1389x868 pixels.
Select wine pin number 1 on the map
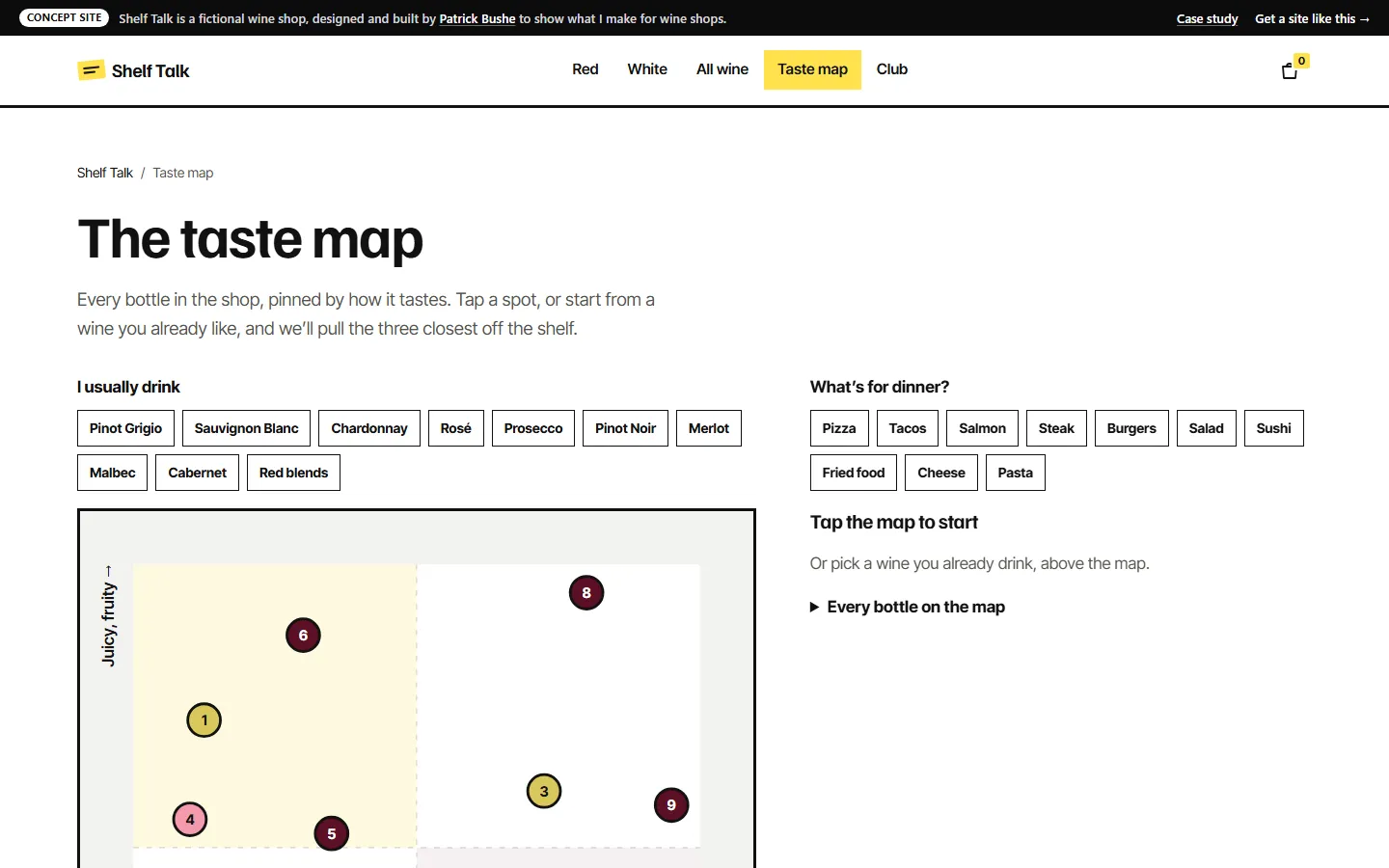click(204, 720)
